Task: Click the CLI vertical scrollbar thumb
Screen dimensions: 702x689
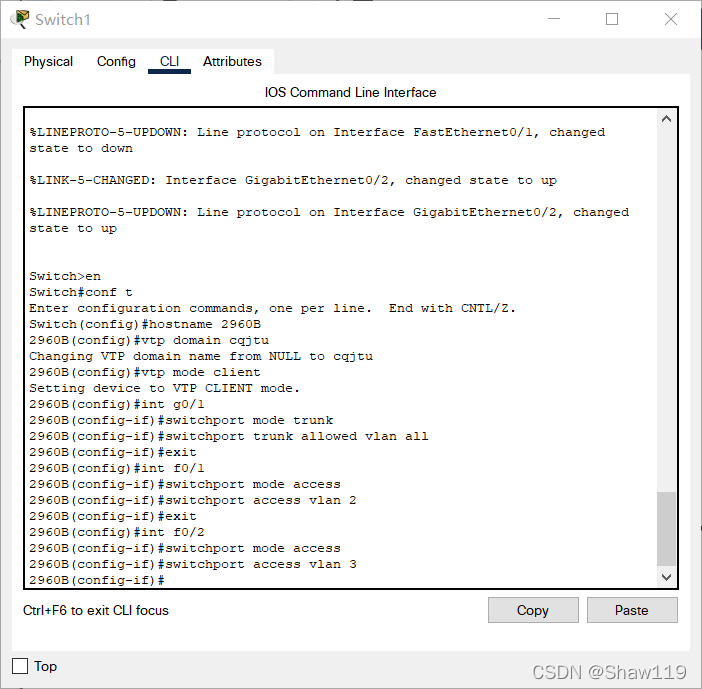Action: (666, 529)
